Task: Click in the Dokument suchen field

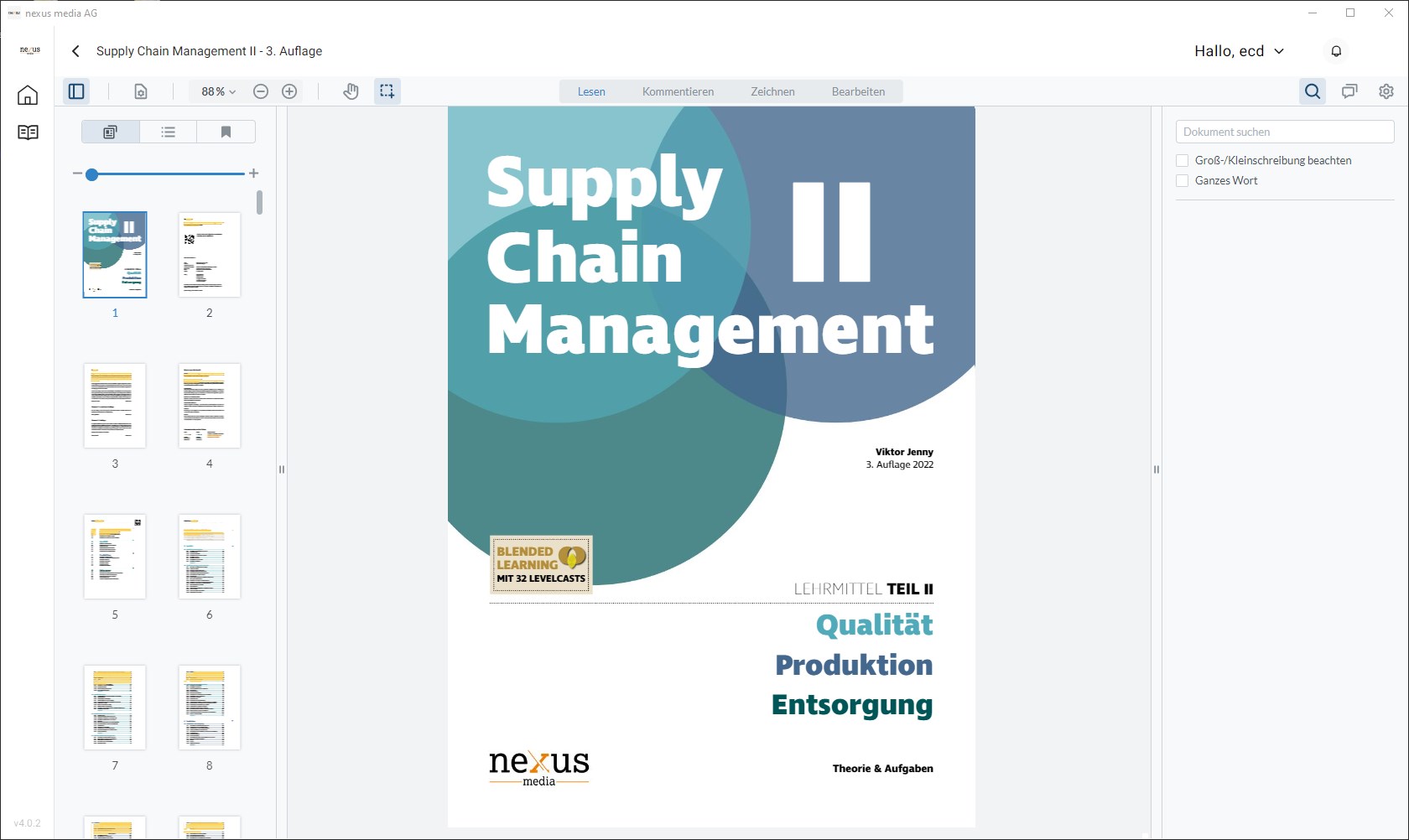Action: coord(1285,132)
